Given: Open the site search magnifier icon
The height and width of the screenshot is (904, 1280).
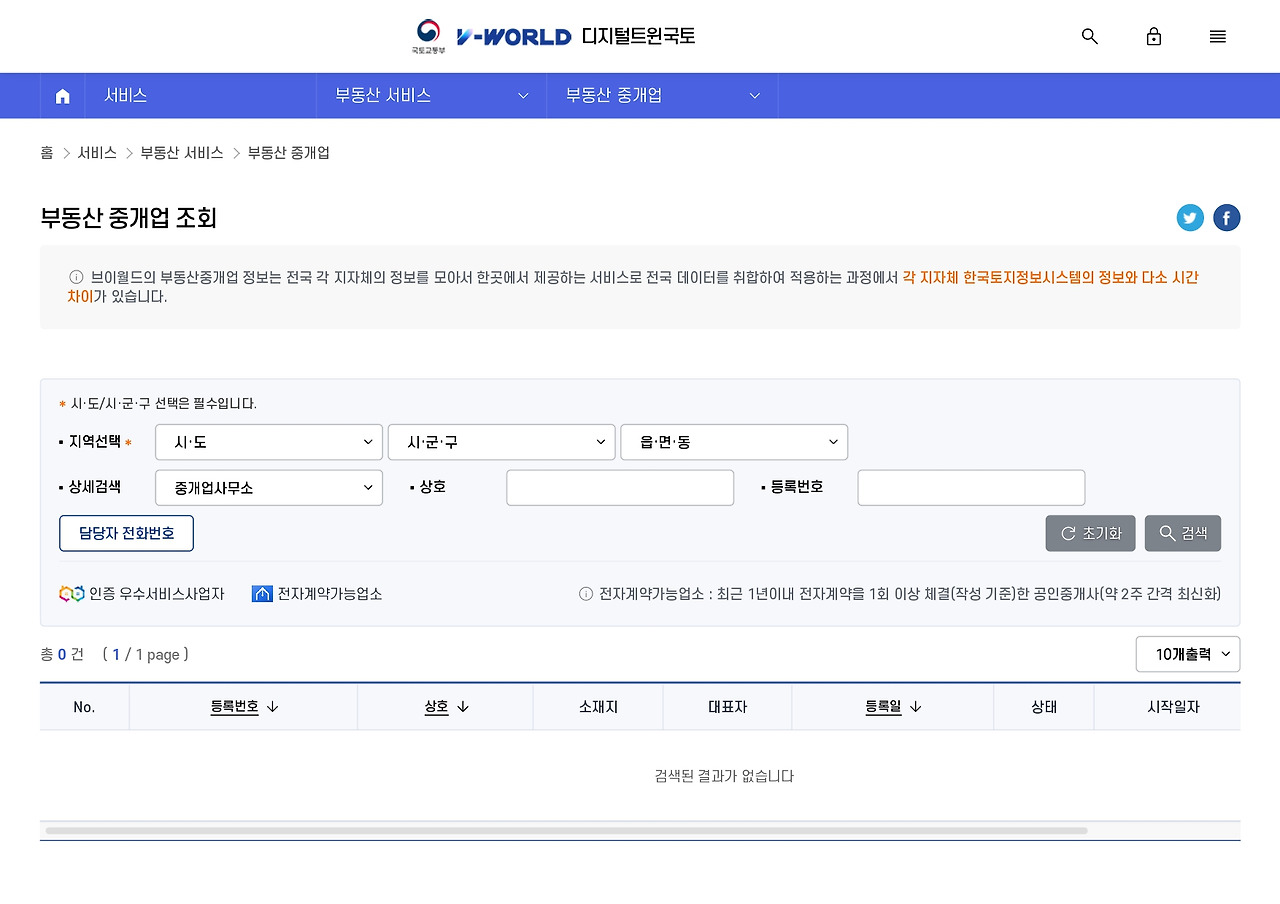Looking at the screenshot, I should 1089,36.
